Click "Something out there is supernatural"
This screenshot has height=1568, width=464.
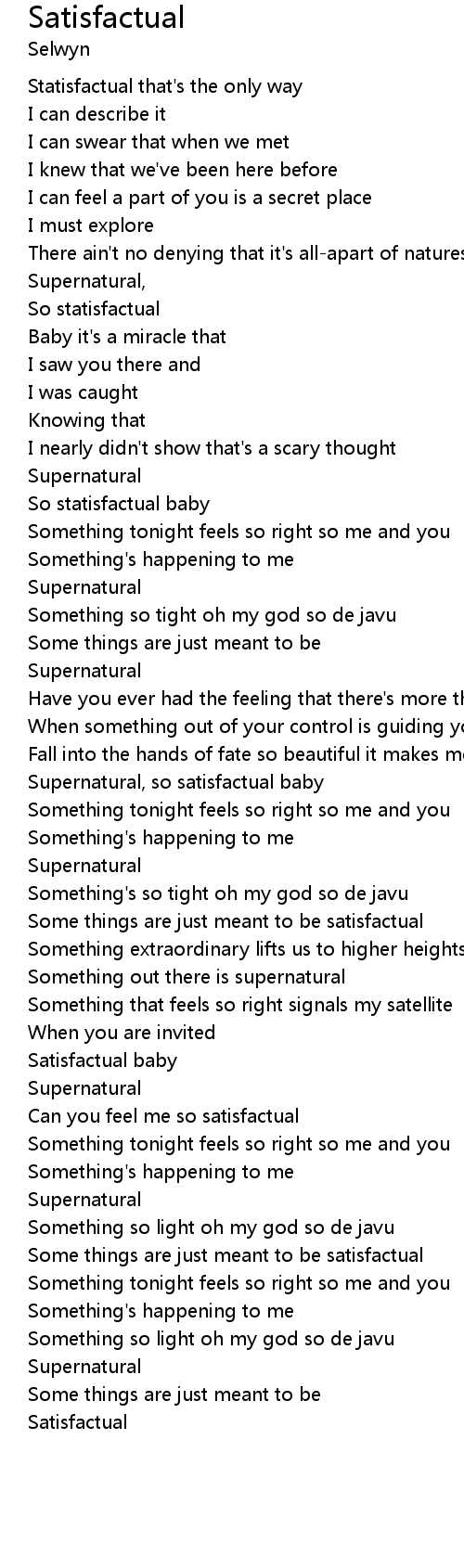tap(187, 977)
